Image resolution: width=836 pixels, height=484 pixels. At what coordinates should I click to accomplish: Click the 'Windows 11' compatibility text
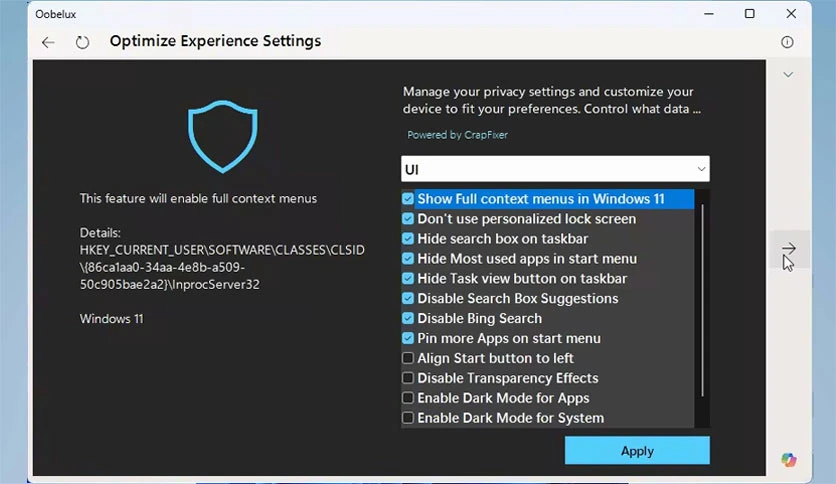pyautogui.click(x=111, y=319)
